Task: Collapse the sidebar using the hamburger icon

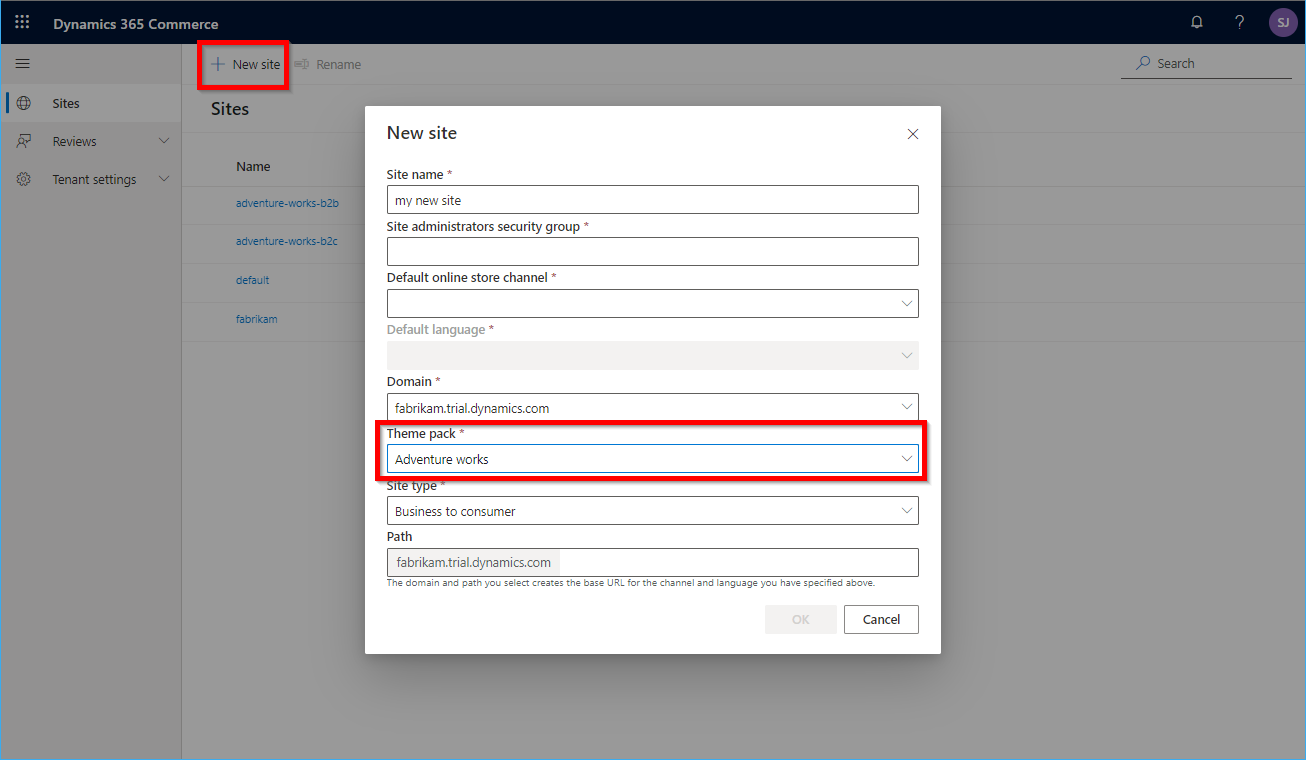Action: tap(22, 63)
